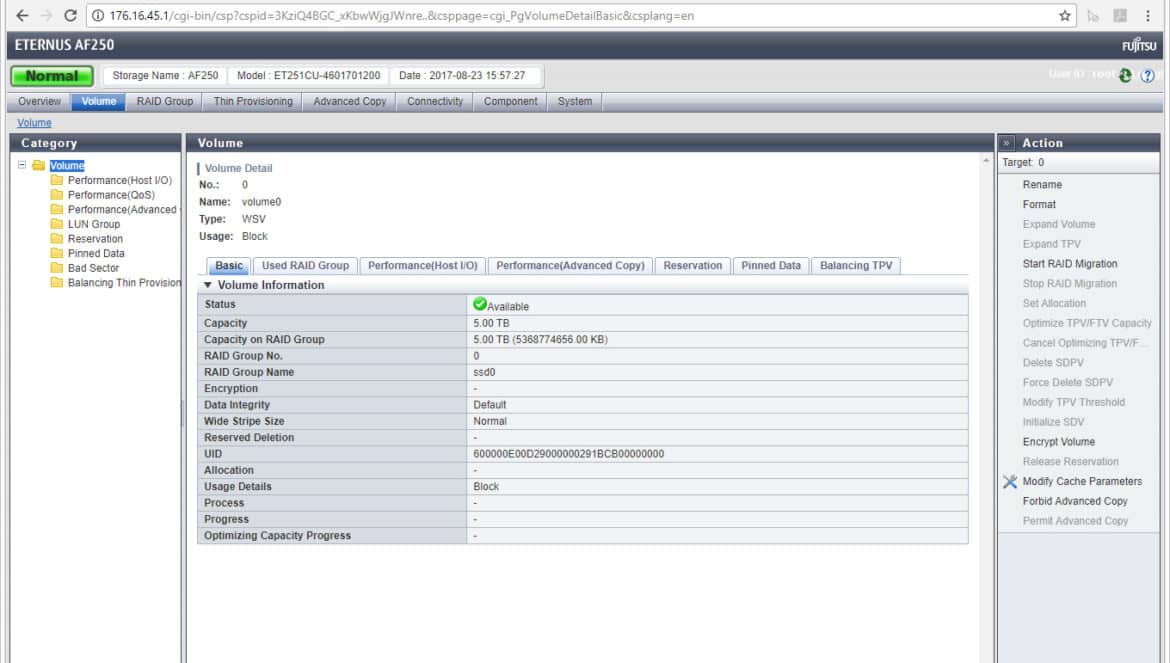Screen dimensions: 1170x663
Task: Open the Reservation detail tab
Action: [692, 265]
